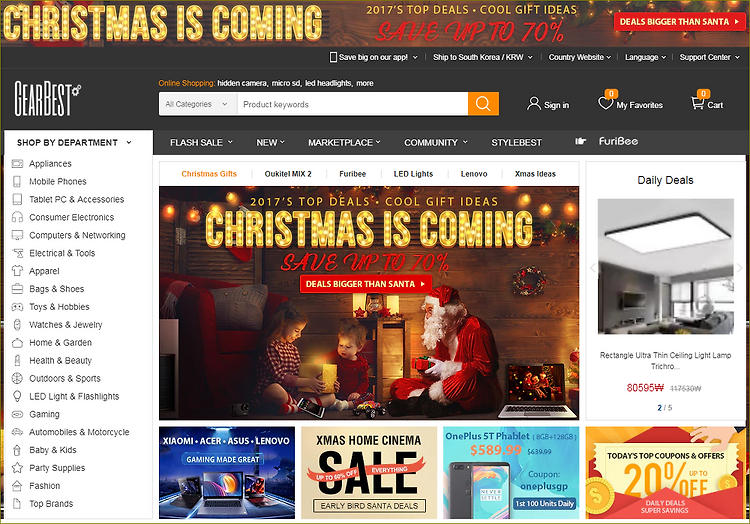Click the Consumer Electronics headphones icon
The height and width of the screenshot is (524, 750).
click(17, 217)
